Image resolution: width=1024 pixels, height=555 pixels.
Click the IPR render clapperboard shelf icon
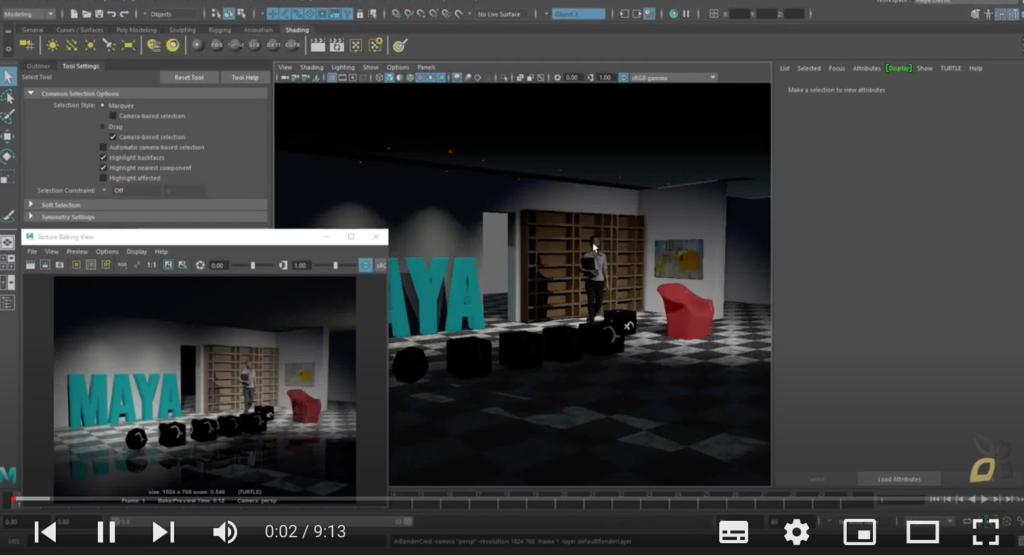pos(336,45)
